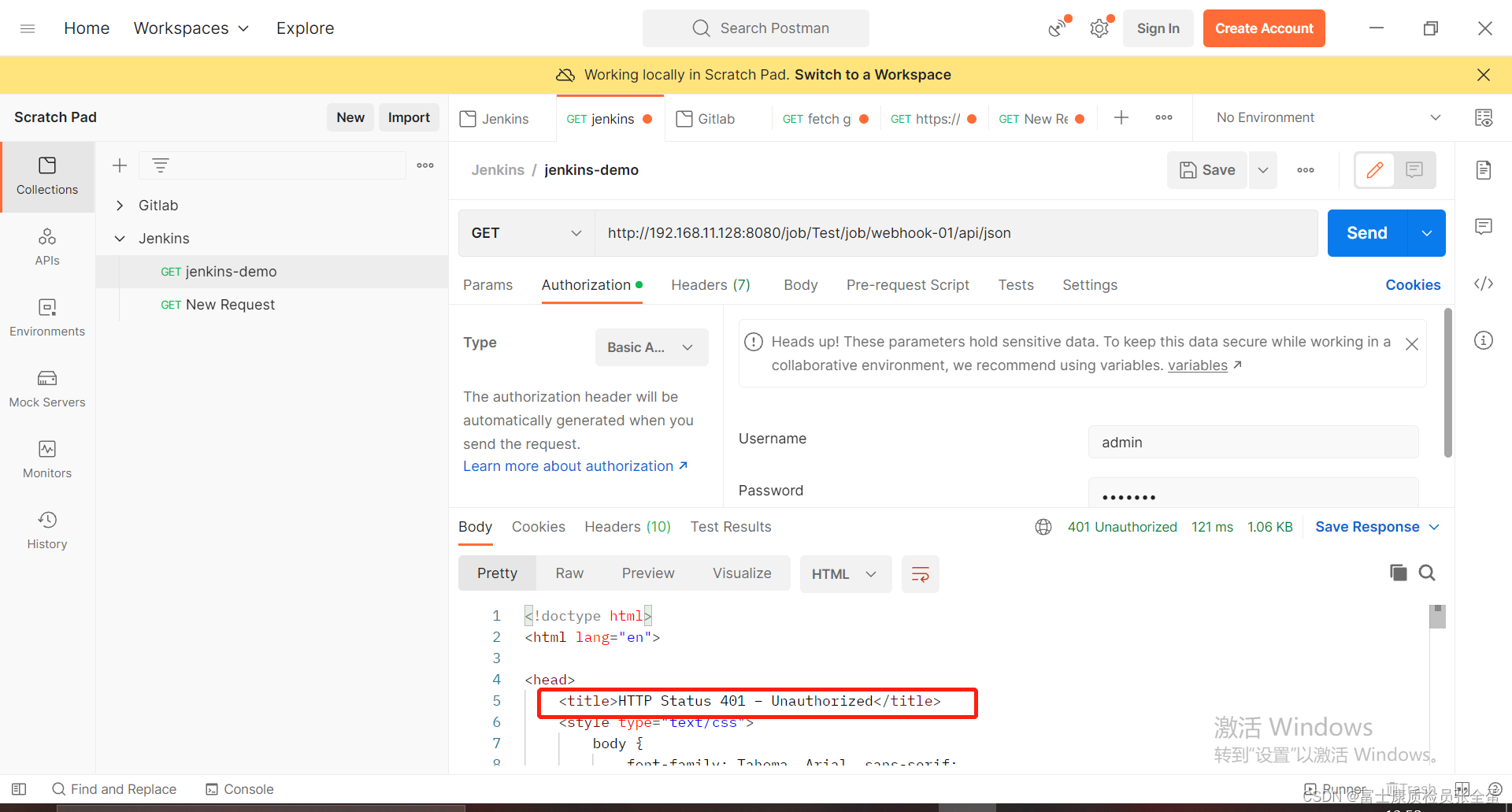Open the hamburger menu icon
The image size is (1512, 812).
pos(28,28)
